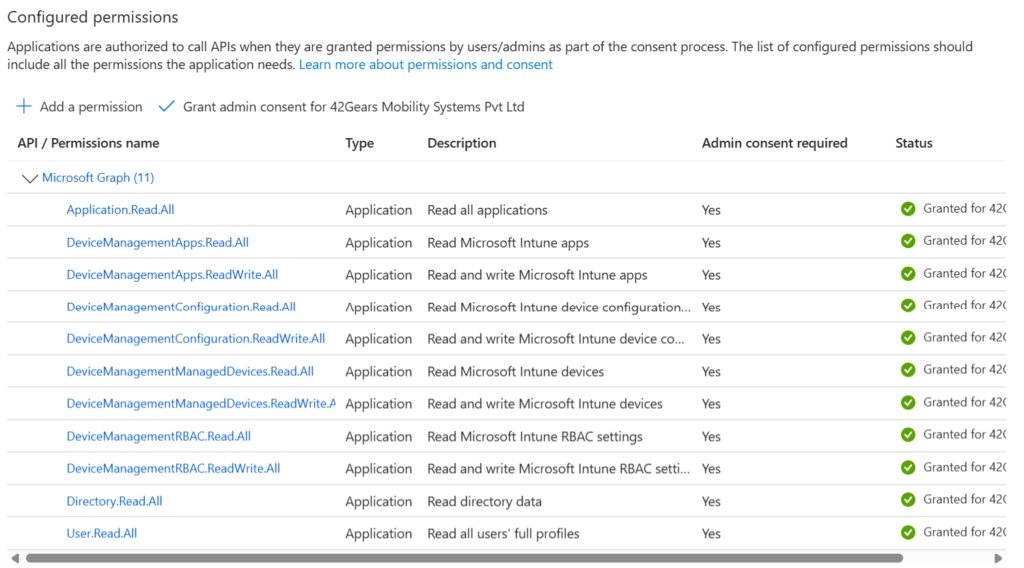Sort by API / Permissions name column header
The image size is (1024, 568).
pos(88,143)
